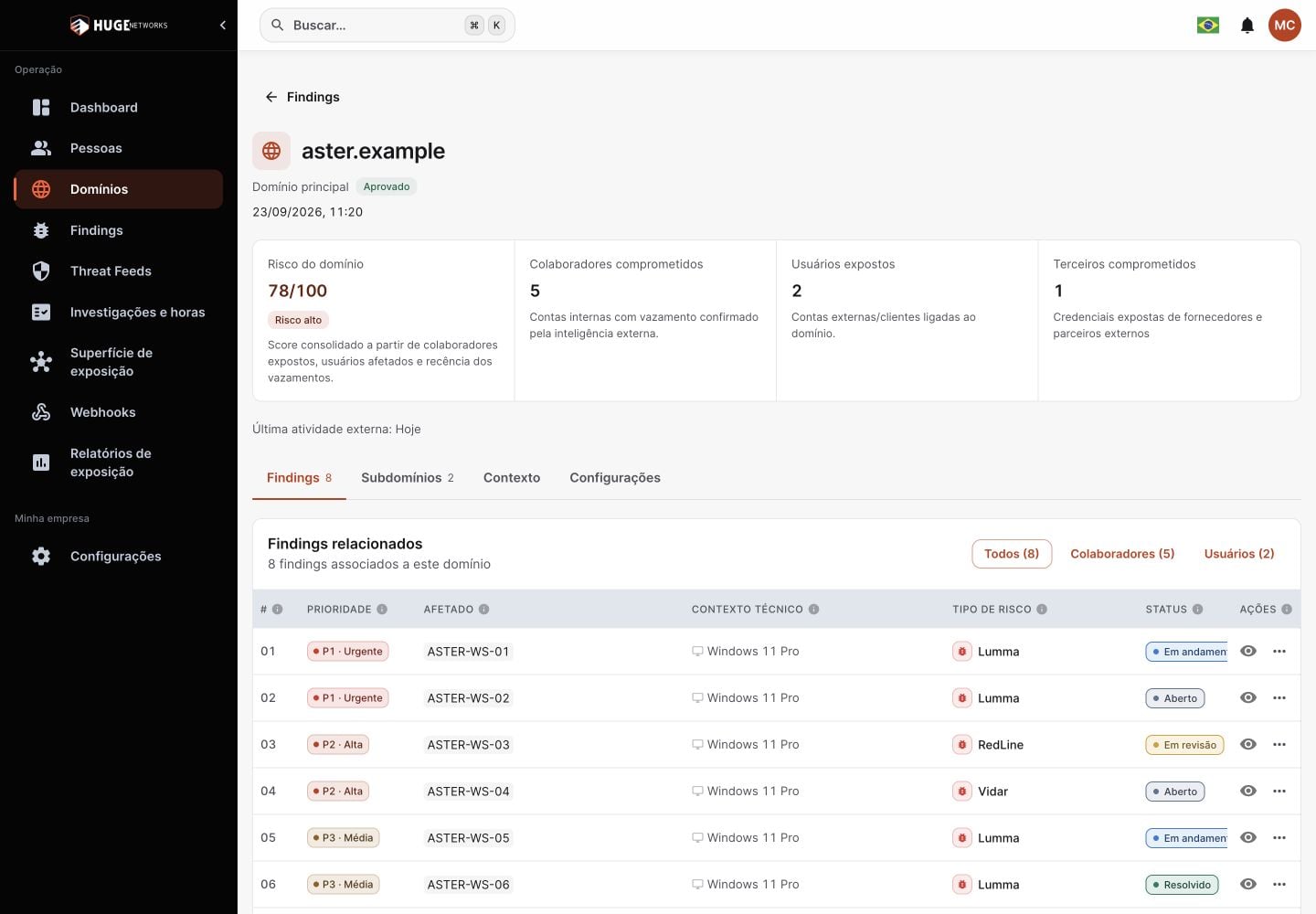
Task: Open Investigações e horas section
Action: coord(119,312)
